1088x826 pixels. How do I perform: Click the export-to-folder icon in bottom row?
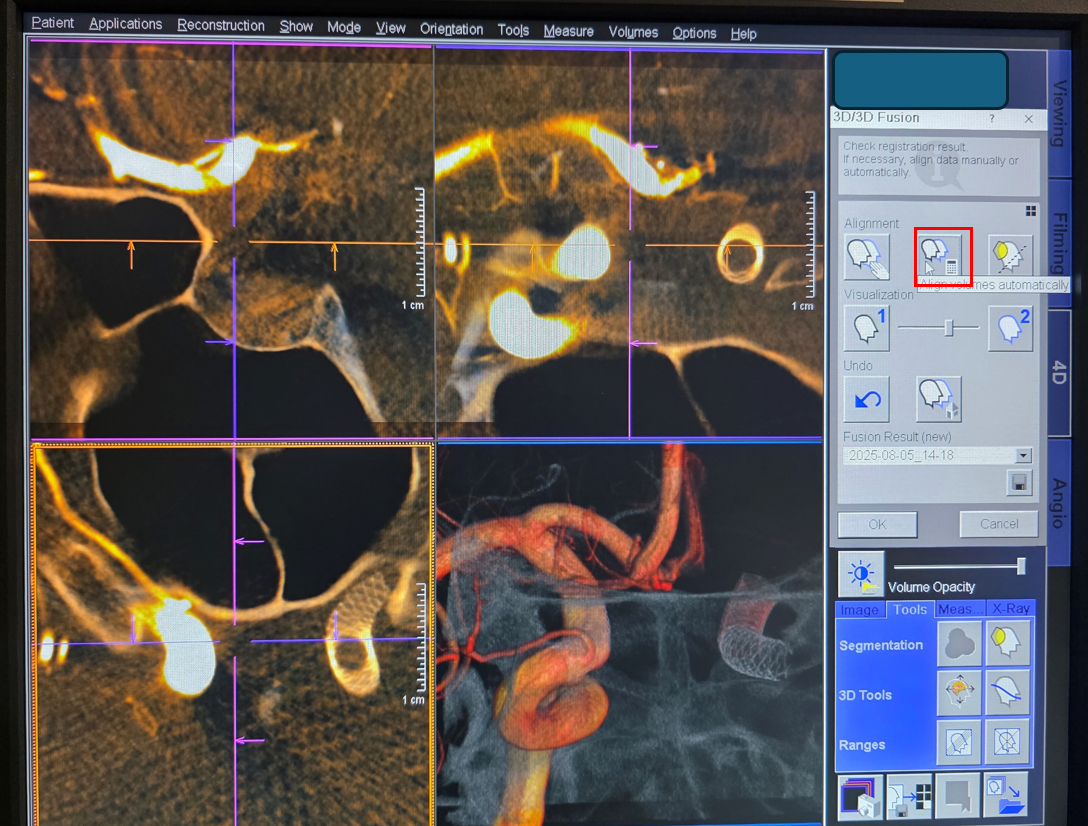click(x=1005, y=796)
